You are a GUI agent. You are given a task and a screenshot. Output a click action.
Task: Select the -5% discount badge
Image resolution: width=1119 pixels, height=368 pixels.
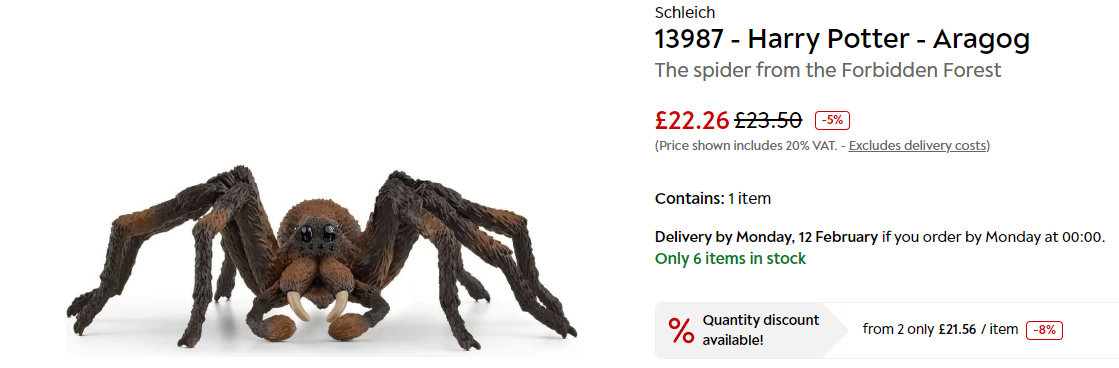point(832,121)
